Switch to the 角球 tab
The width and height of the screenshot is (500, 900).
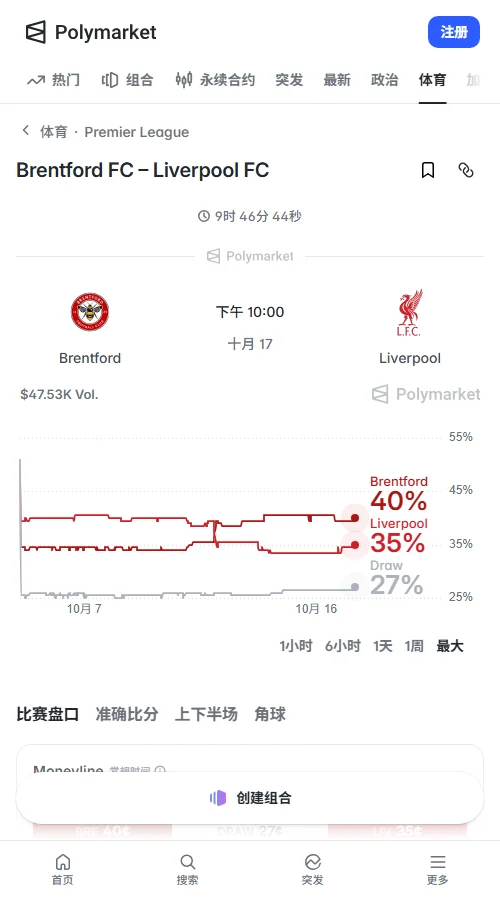(x=270, y=714)
